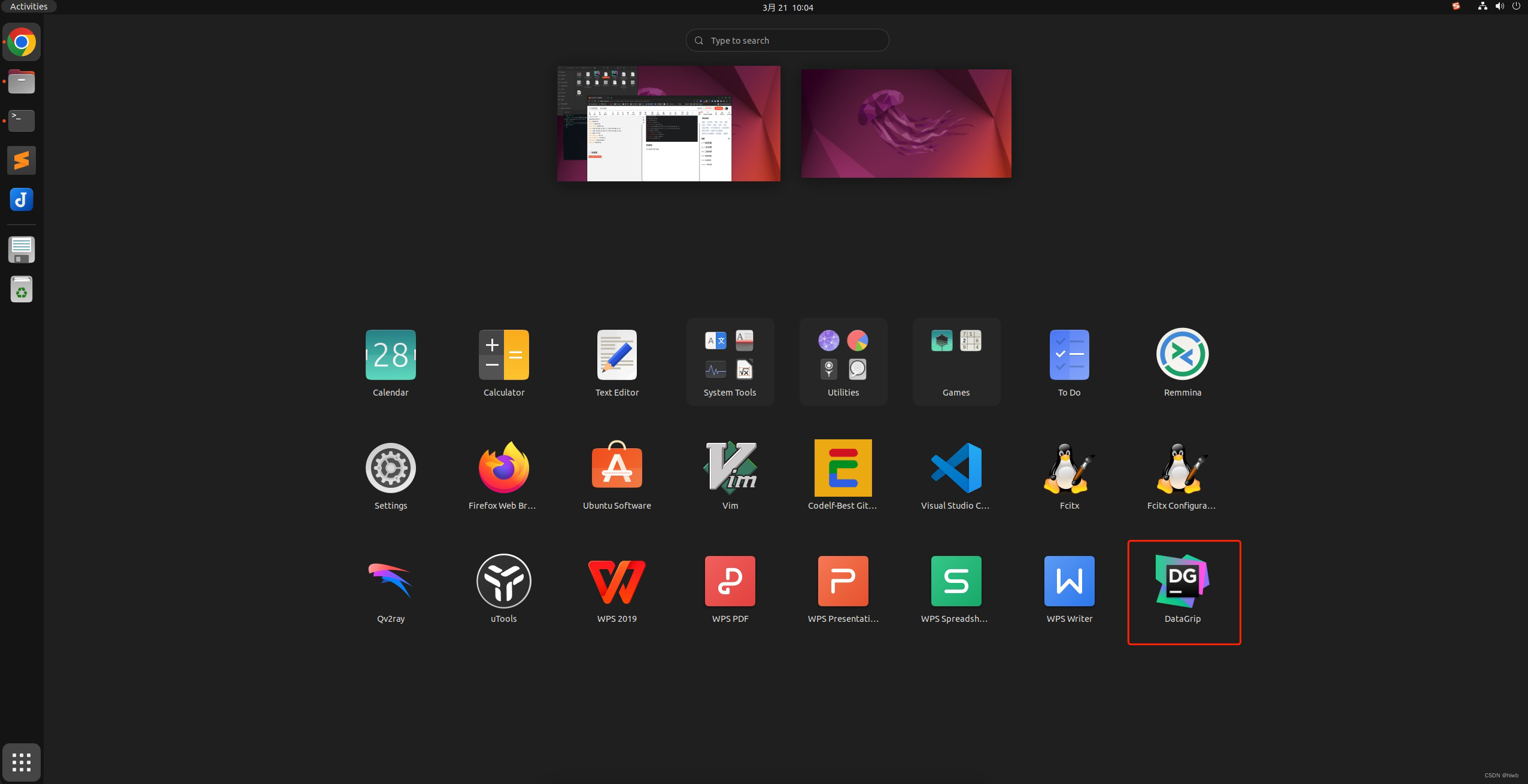Launch Vim editor
Screen dimensions: 1528x784
(x=730, y=475)
